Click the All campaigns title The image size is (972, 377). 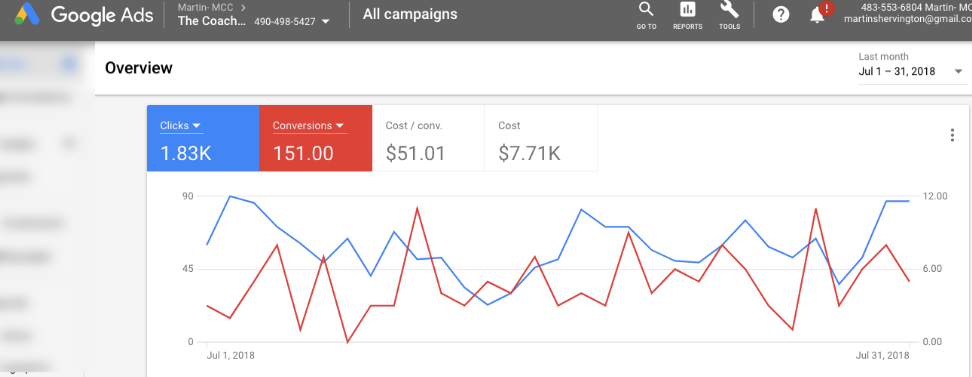410,14
